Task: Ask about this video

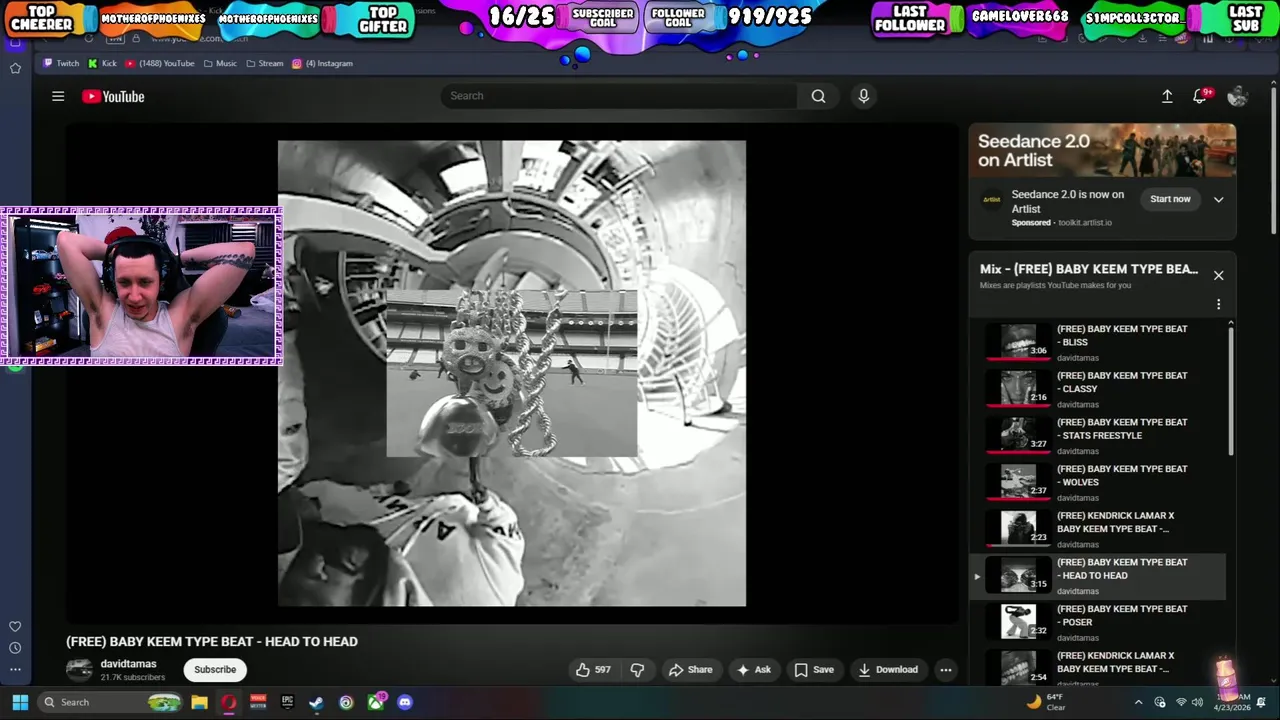Action: [754, 670]
